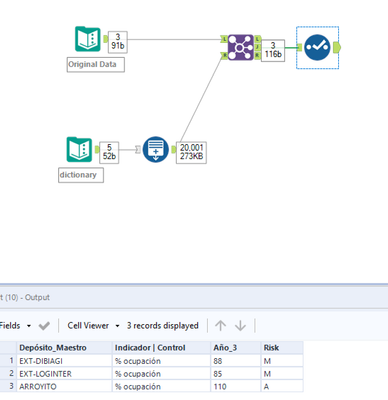Click the Select tool output anchor

(336, 48)
